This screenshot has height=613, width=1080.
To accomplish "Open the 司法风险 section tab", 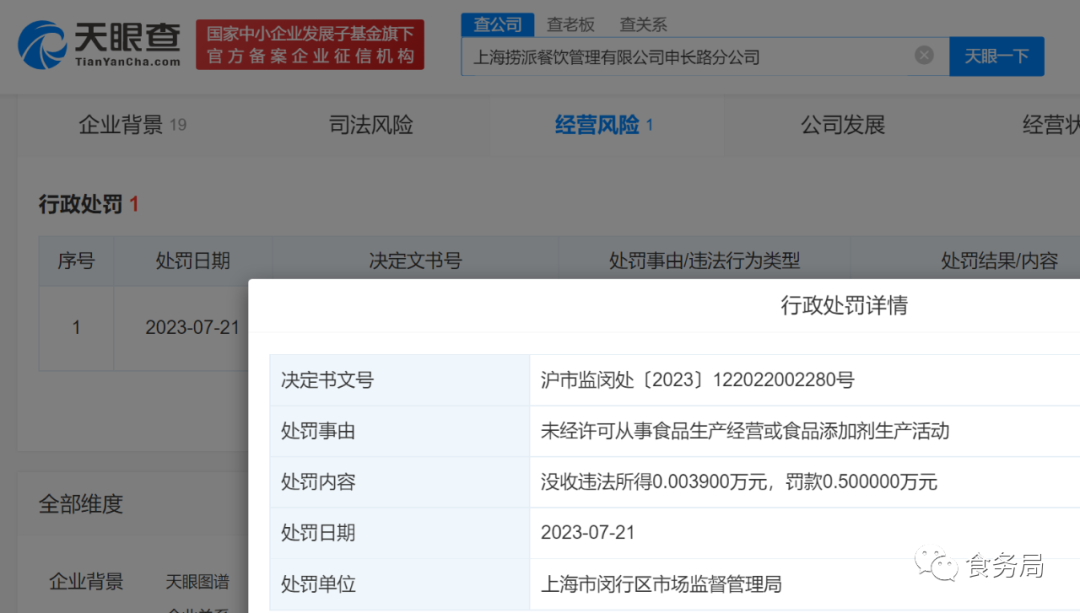I will point(371,125).
